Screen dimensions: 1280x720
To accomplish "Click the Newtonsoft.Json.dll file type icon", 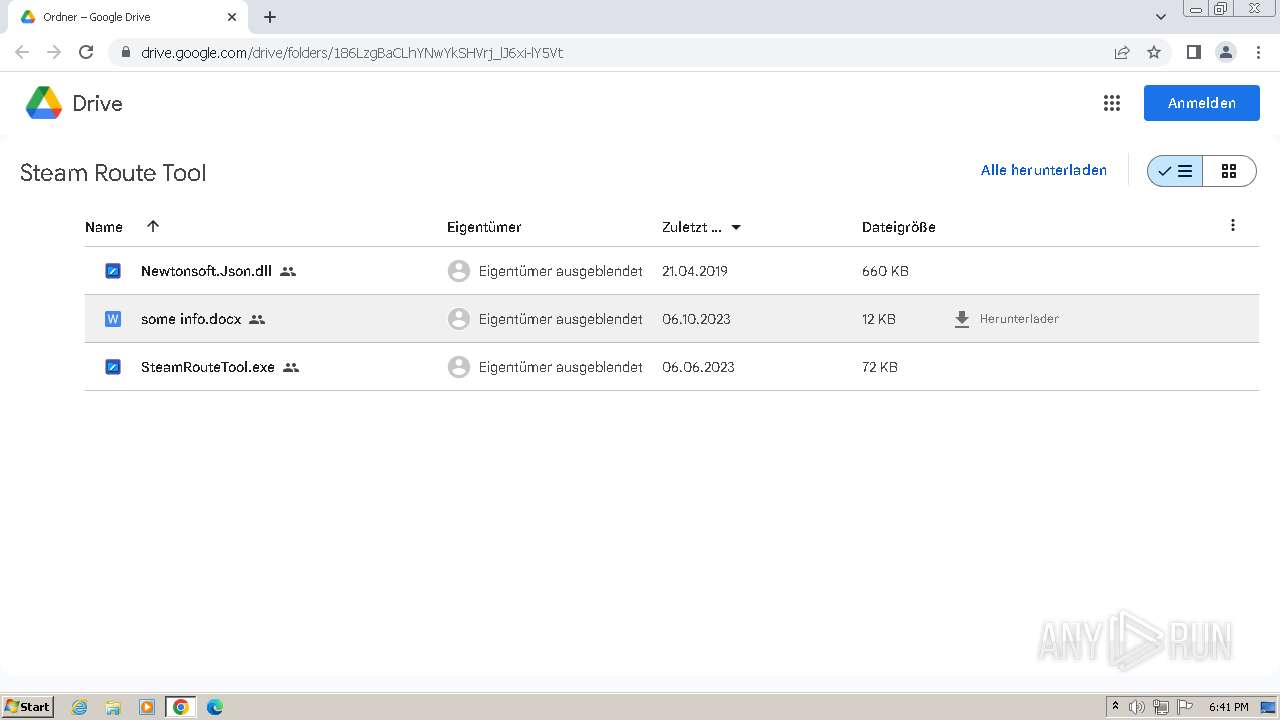I will pos(113,271).
